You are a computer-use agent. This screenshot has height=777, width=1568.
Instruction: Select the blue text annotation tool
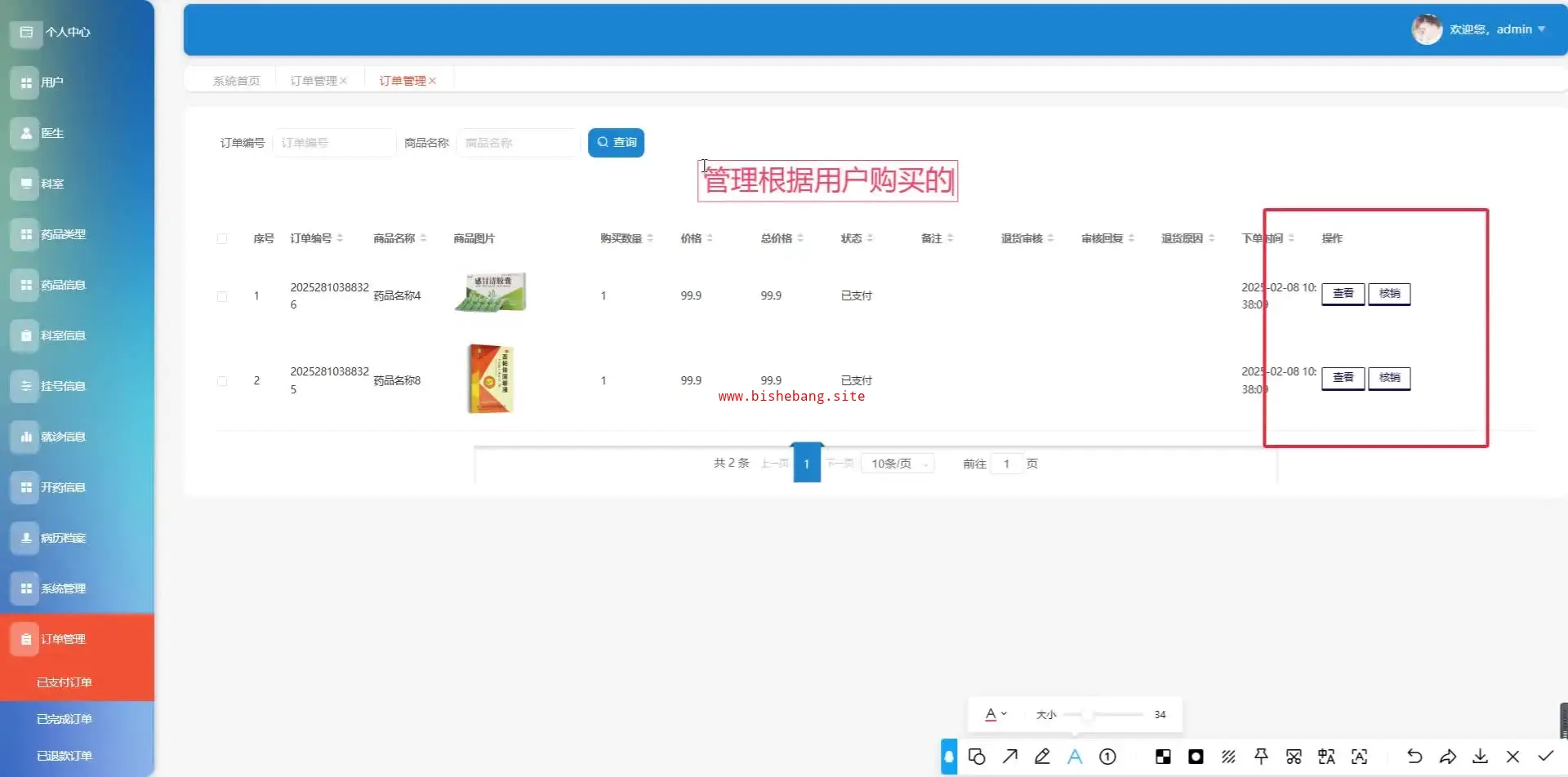tap(1075, 757)
